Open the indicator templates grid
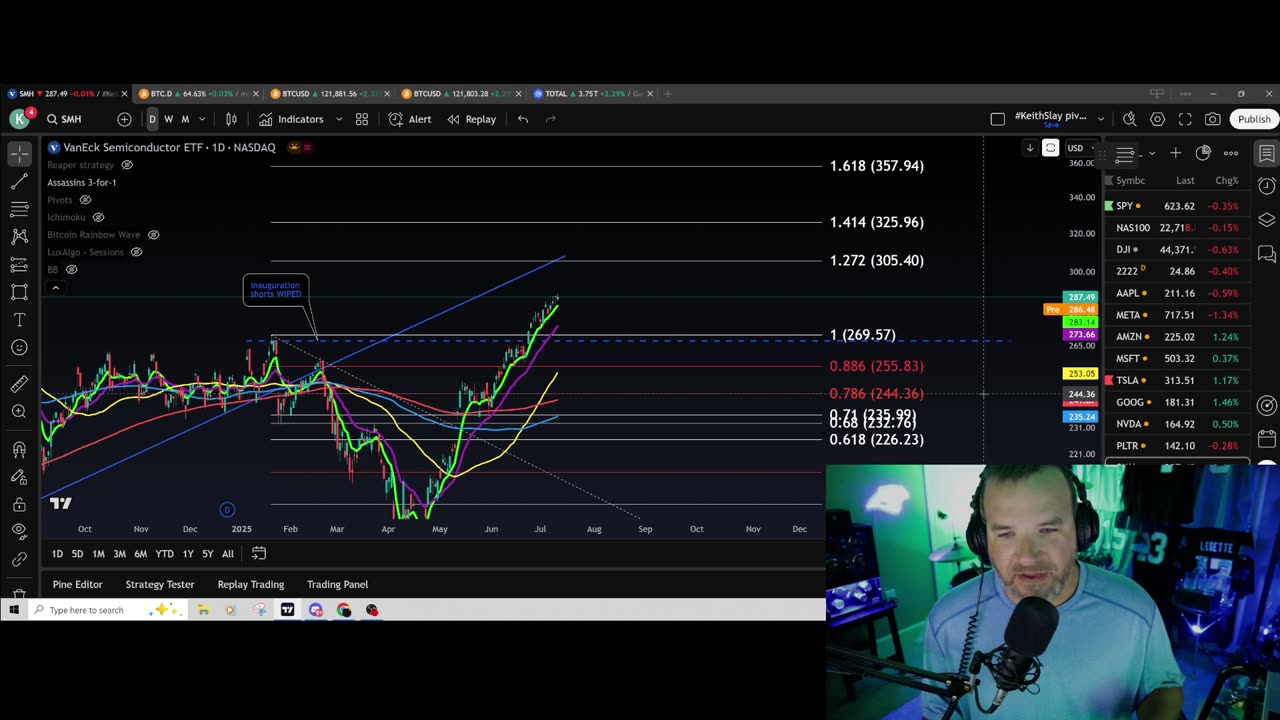This screenshot has width=1280, height=720. click(362, 119)
